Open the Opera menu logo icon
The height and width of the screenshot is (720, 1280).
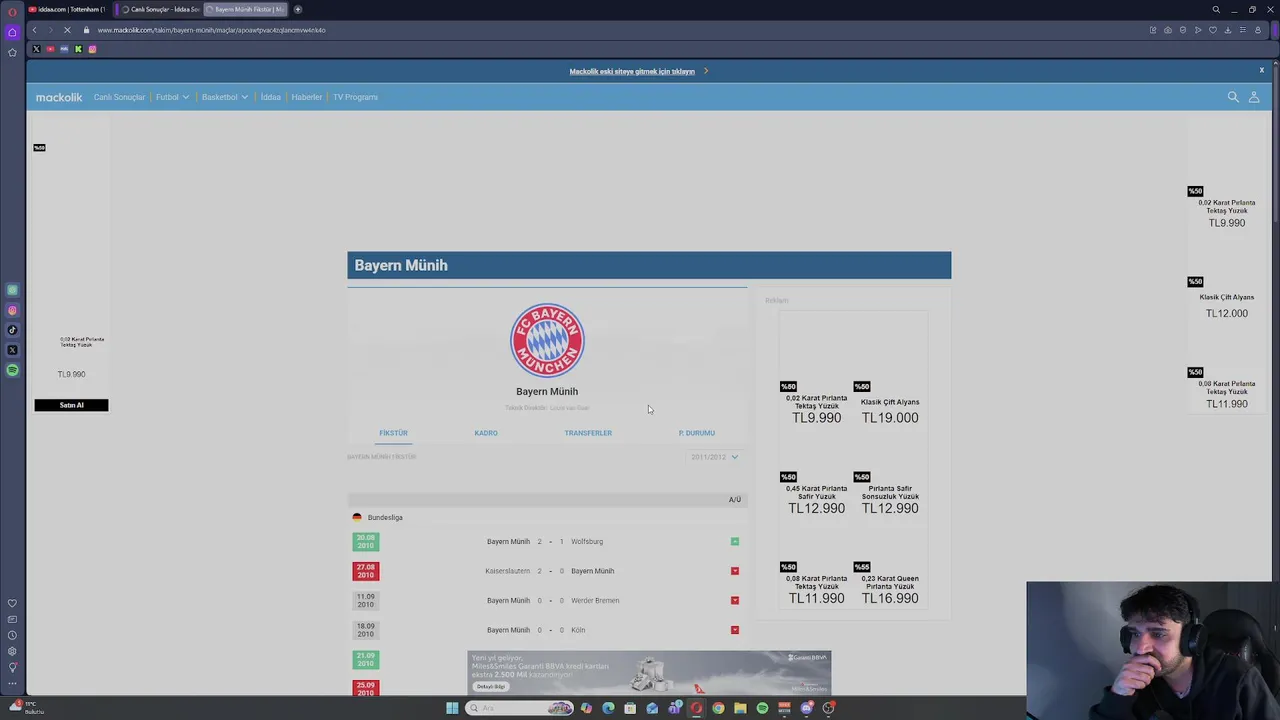point(12,11)
